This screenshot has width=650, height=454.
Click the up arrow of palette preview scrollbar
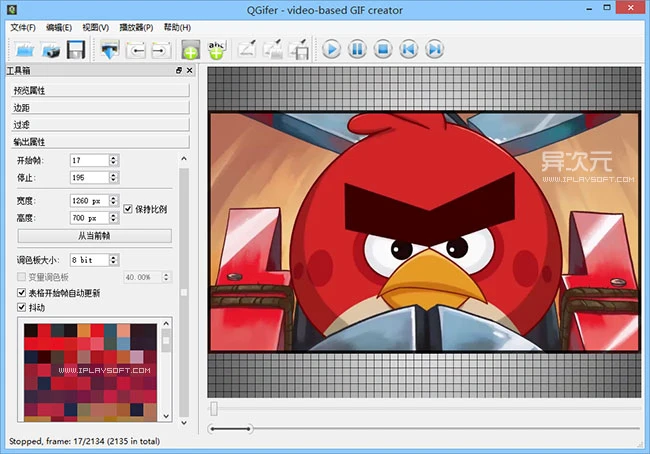point(166,323)
